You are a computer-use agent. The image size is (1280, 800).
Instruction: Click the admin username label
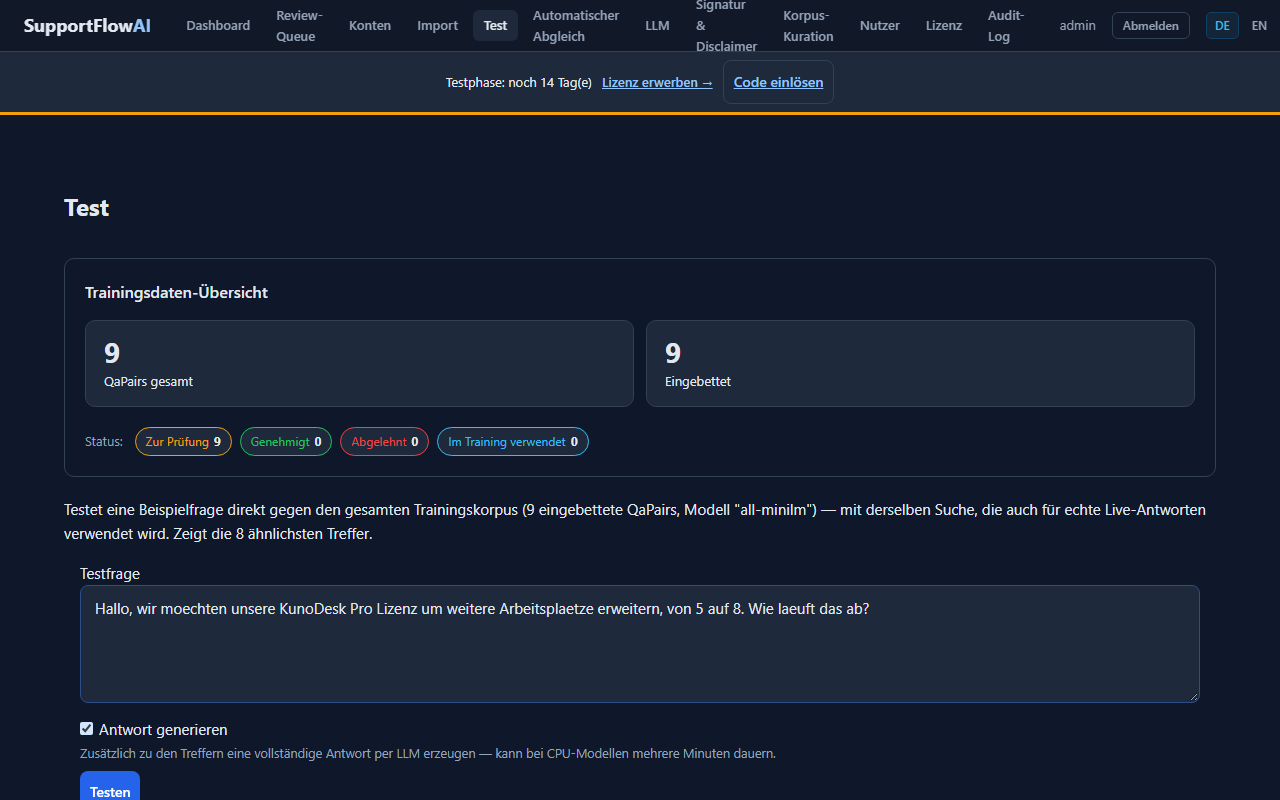point(1078,26)
